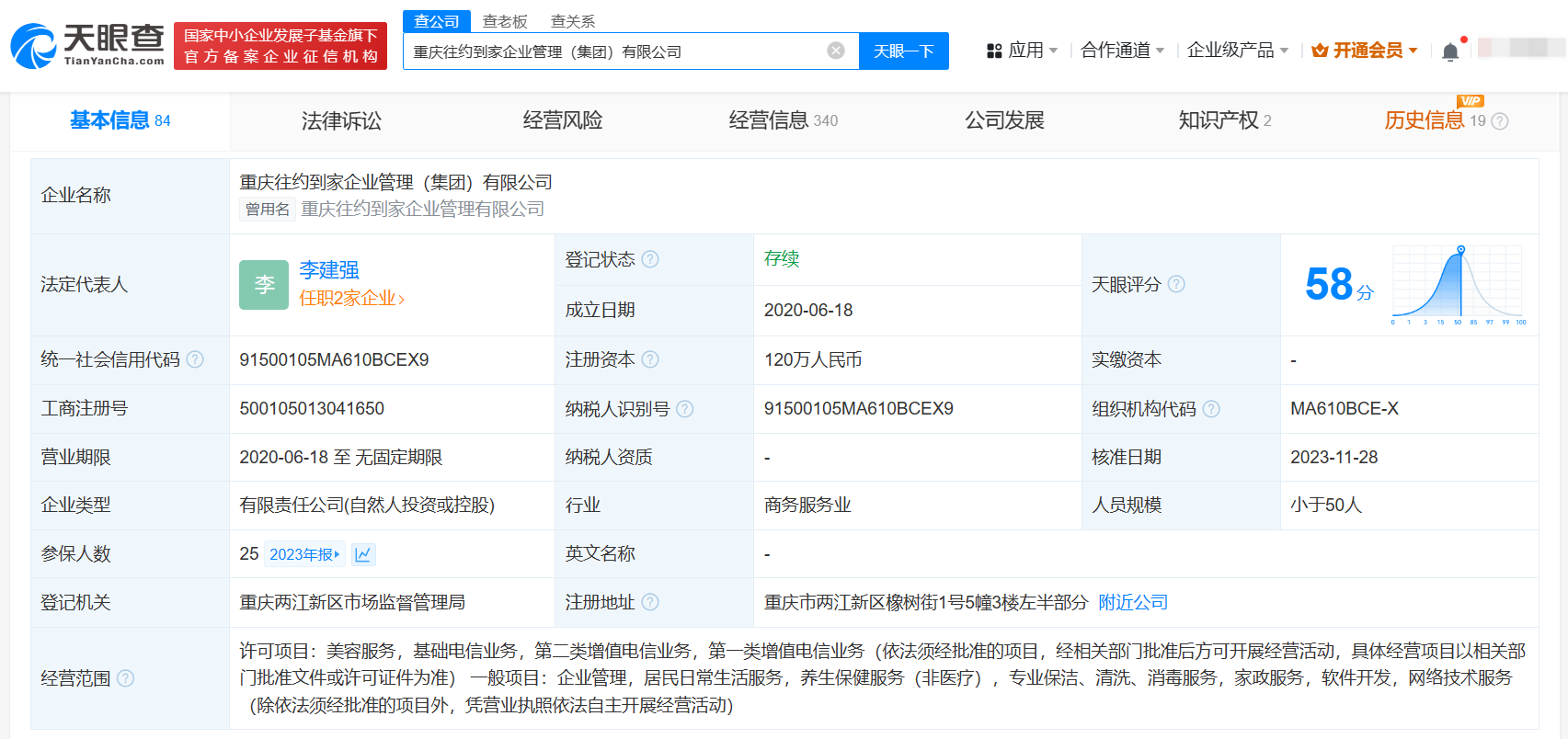This screenshot has width=1568, height=739.
Task: Select organization code MA610BCE-X
Action: (1345, 409)
